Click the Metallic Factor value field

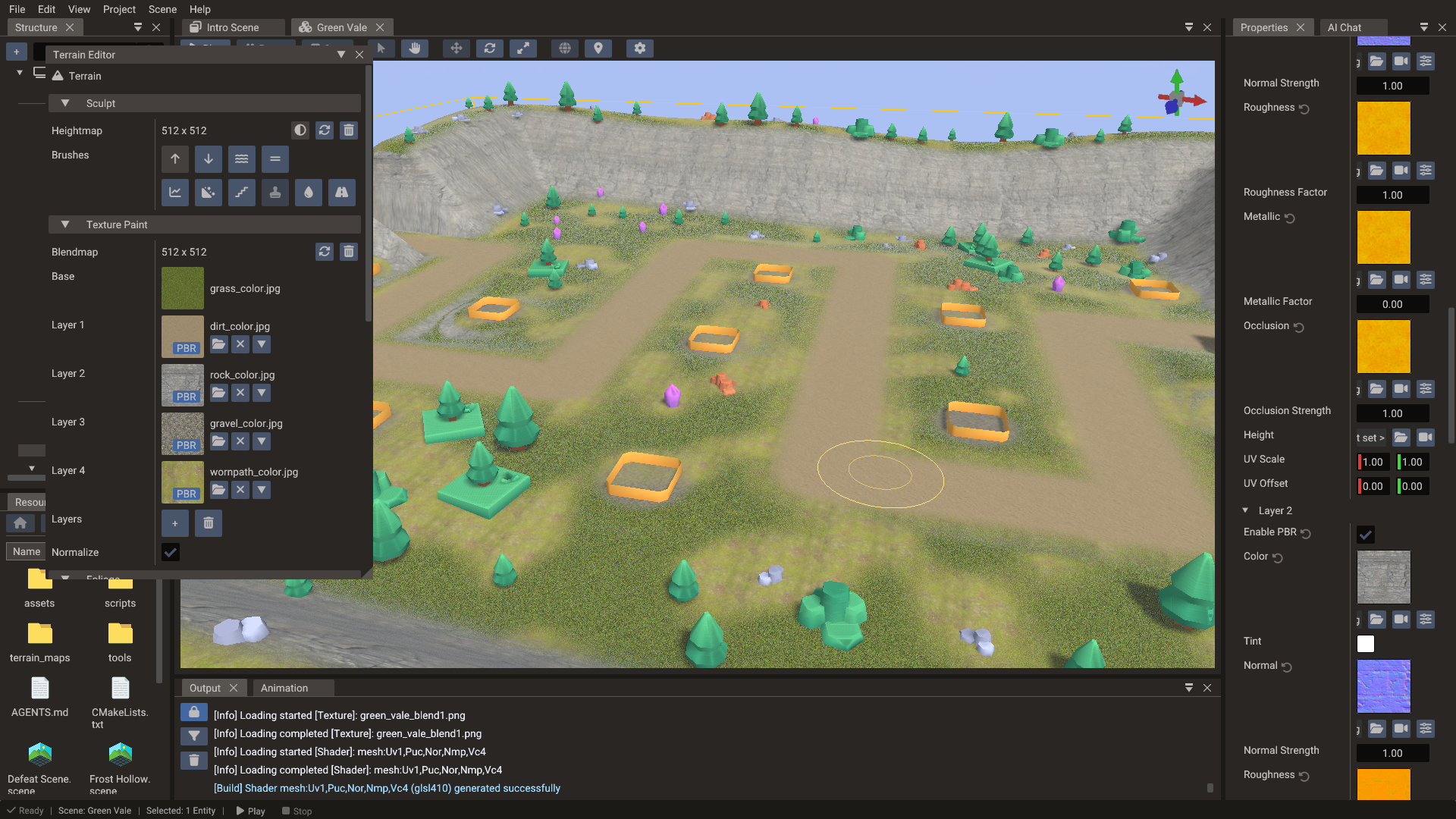1392,304
